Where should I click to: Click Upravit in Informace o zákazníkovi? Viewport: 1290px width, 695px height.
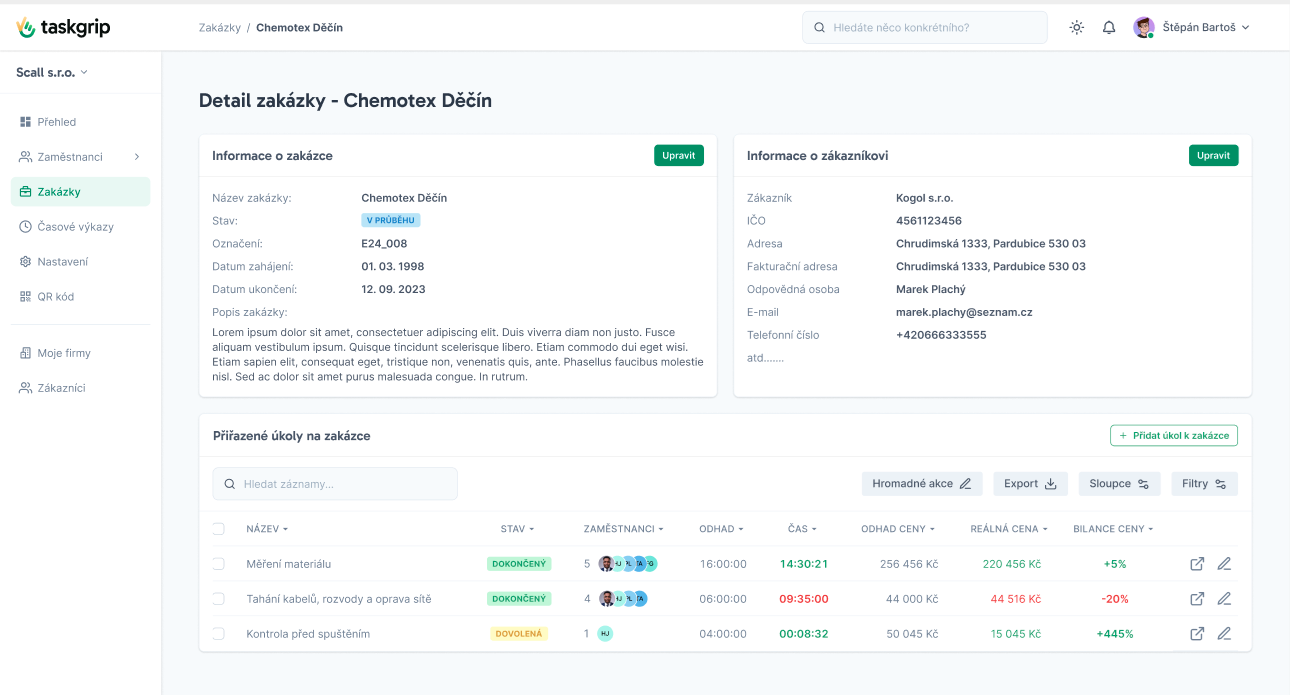click(x=1213, y=156)
